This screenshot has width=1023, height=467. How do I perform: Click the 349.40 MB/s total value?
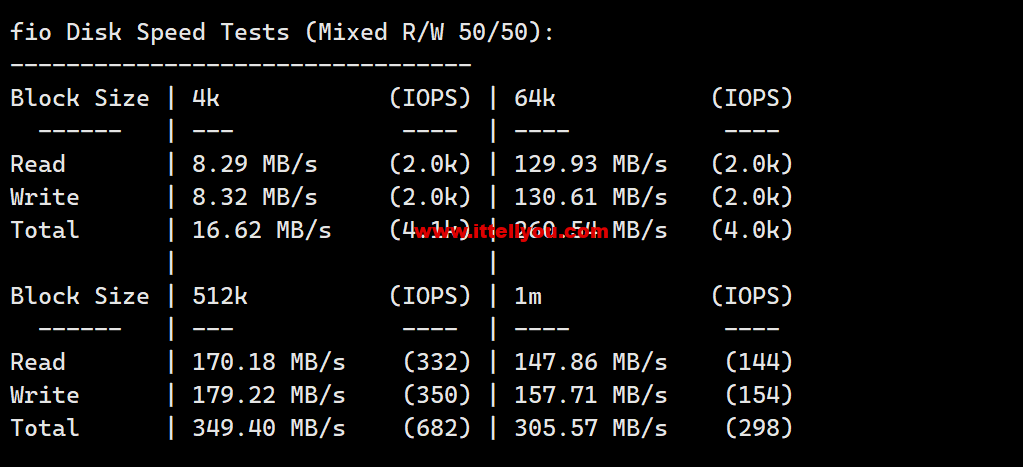(269, 429)
